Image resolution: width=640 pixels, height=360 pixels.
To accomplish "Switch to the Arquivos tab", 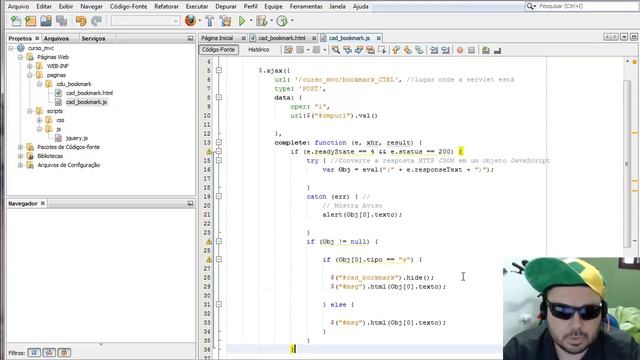I will tap(56, 38).
